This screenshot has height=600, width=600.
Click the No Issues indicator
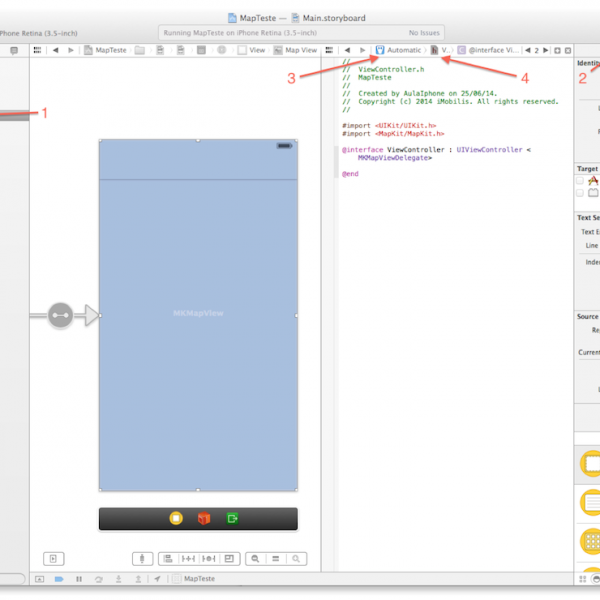click(424, 33)
